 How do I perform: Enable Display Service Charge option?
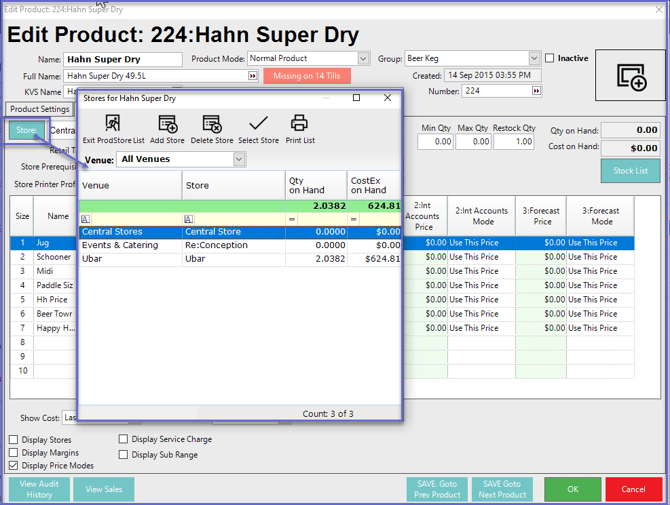tap(124, 440)
